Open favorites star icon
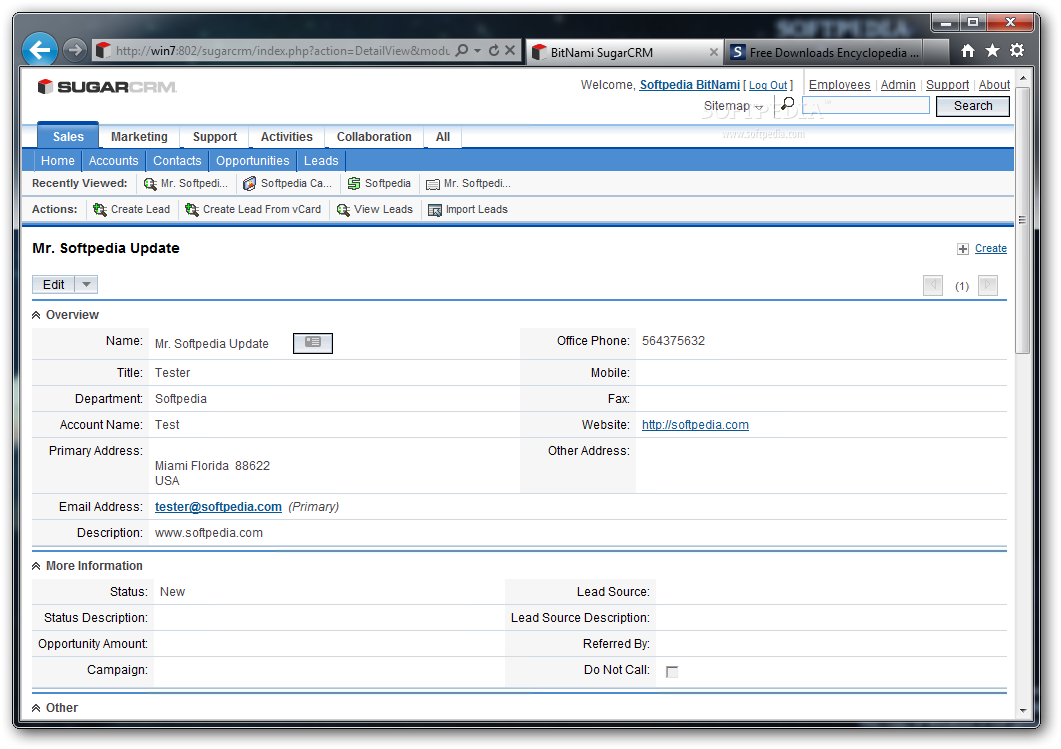This screenshot has height=749, width=1061. click(992, 51)
